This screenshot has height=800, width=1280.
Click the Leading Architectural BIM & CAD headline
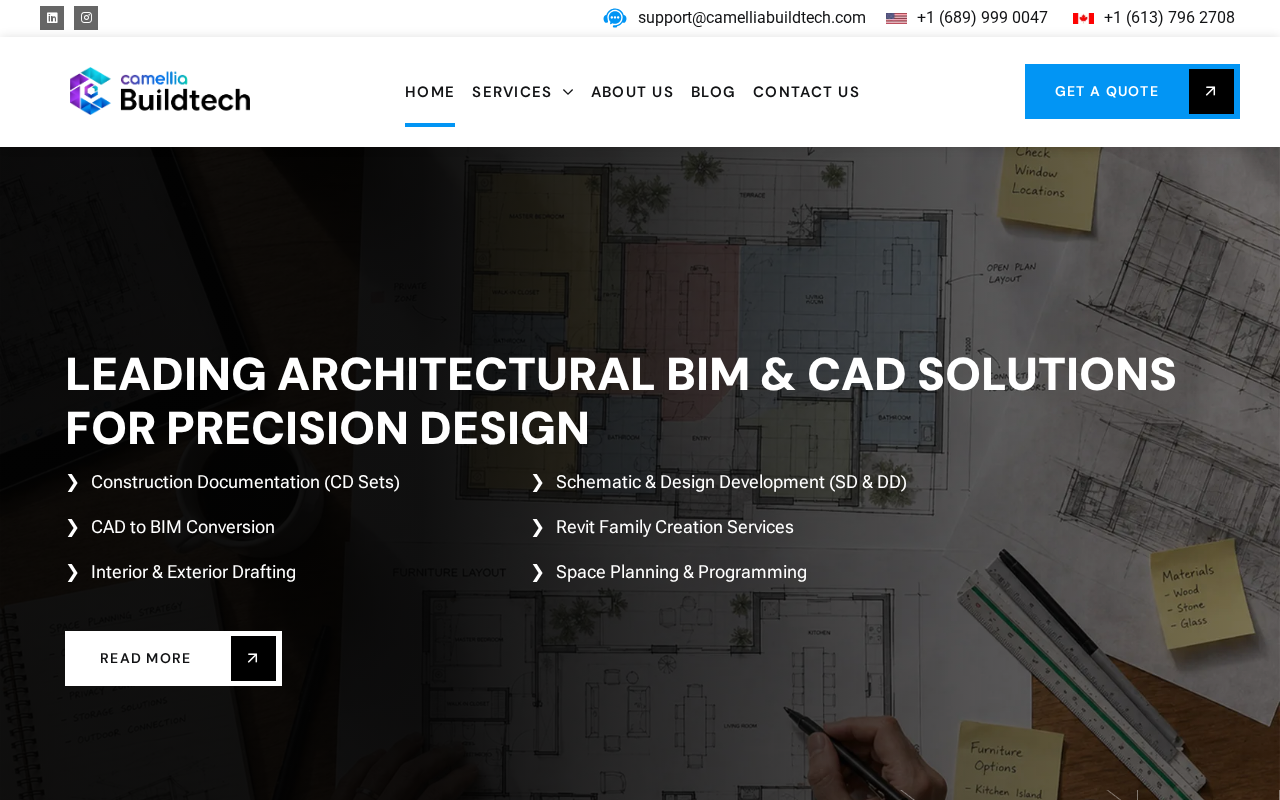[x=621, y=401]
